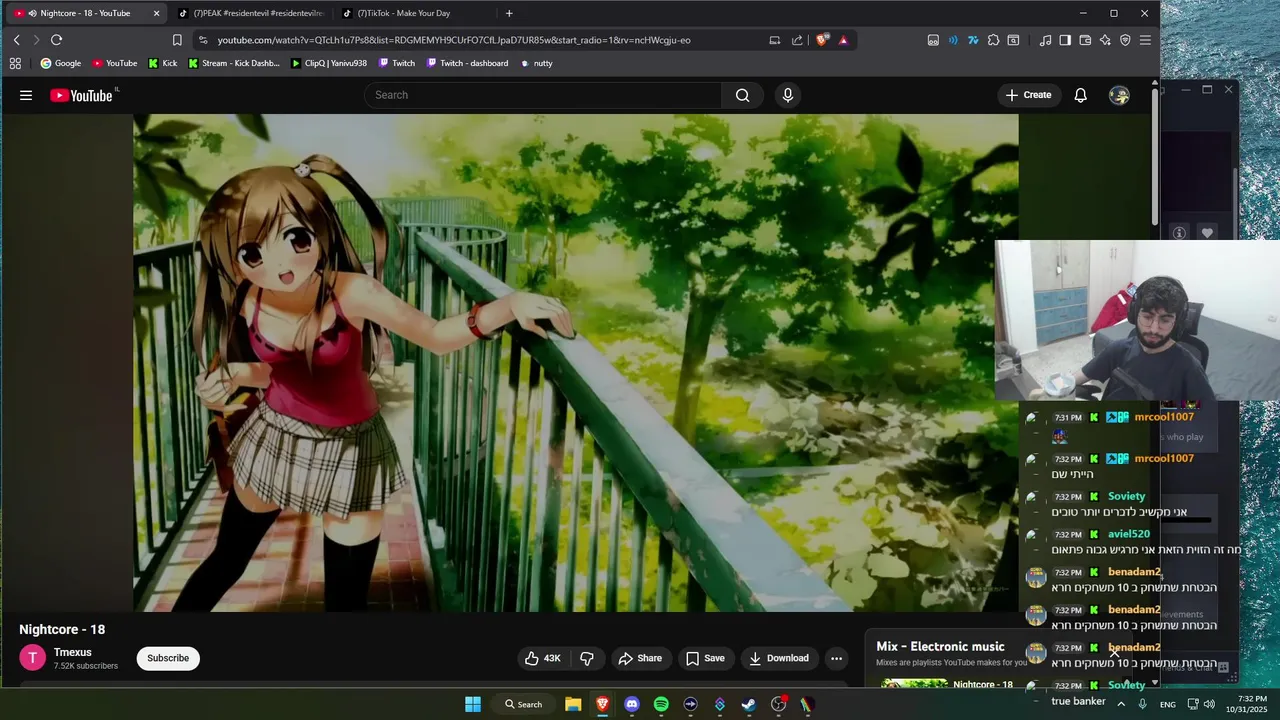Open Twitch - dashboard bookmark
Screen dimensions: 1280x720
[467, 63]
